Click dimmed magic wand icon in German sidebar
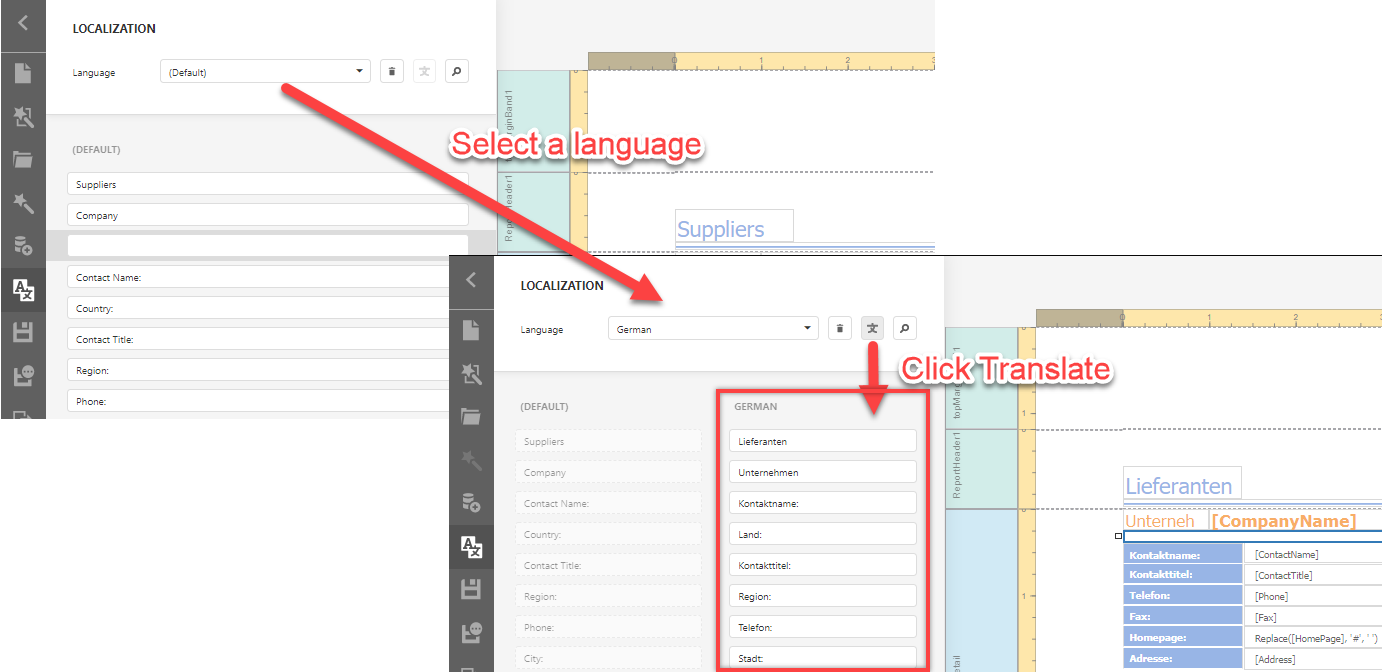The height and width of the screenshot is (672, 1382). pos(471,460)
